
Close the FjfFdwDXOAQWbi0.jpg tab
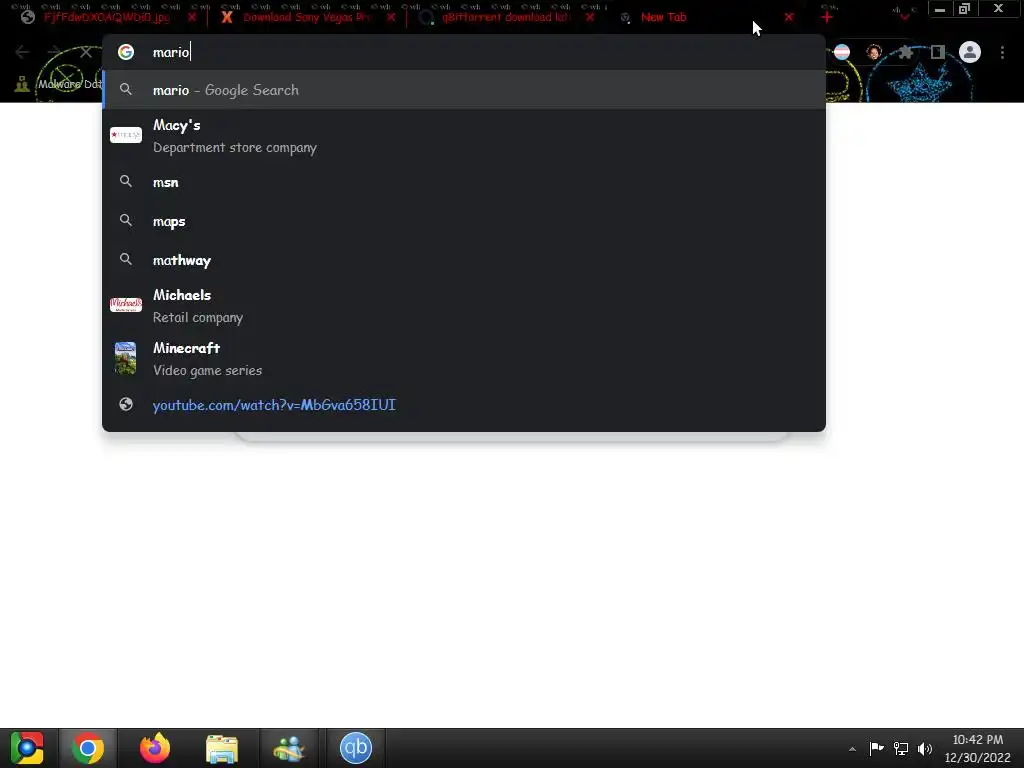click(x=191, y=18)
